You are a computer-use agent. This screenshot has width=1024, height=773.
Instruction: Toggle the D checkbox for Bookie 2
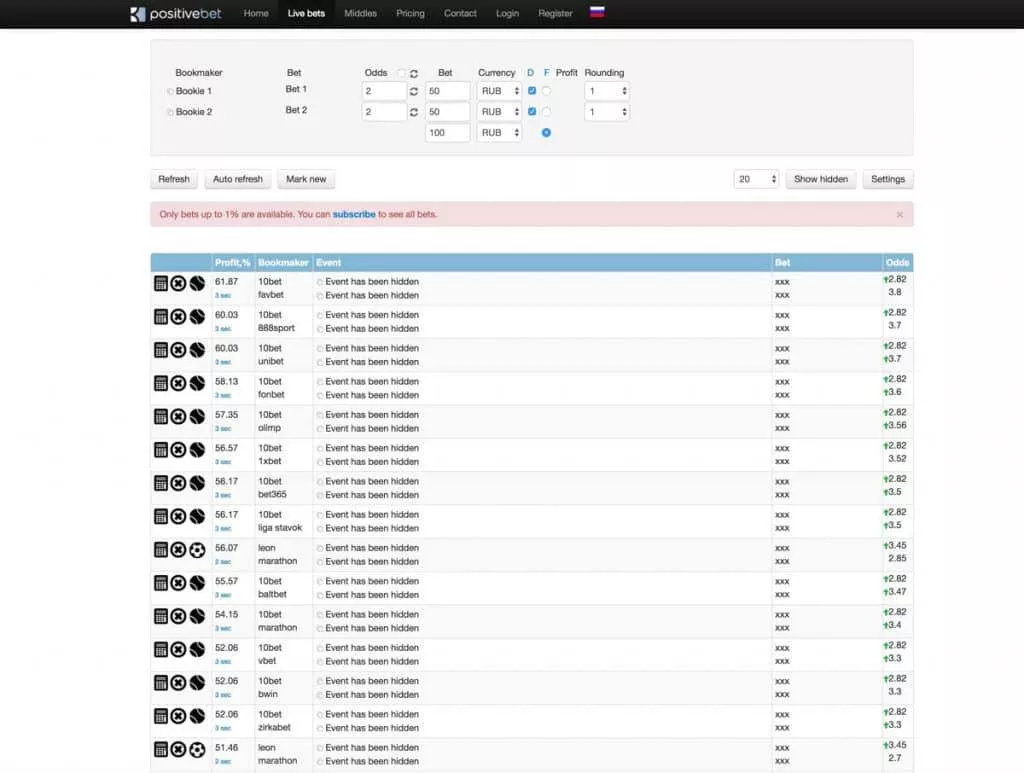[532, 112]
